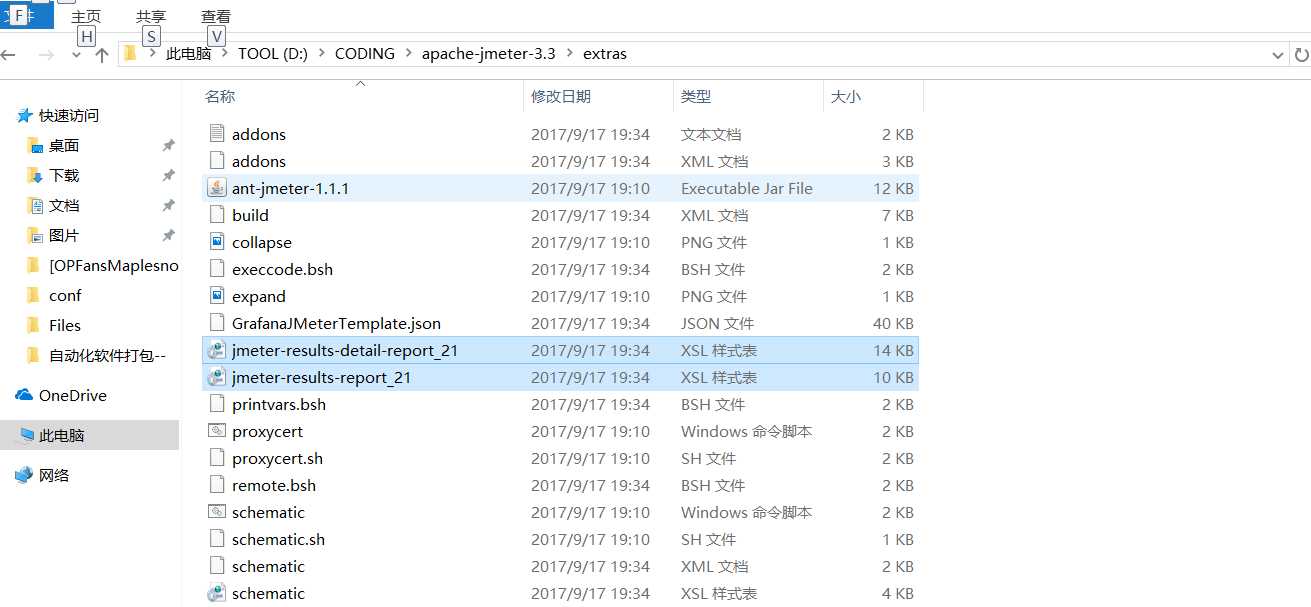Expand chevron after apache-jmeter-3.3 in breadcrumb
This screenshot has height=607, width=1311.
click(x=570, y=54)
